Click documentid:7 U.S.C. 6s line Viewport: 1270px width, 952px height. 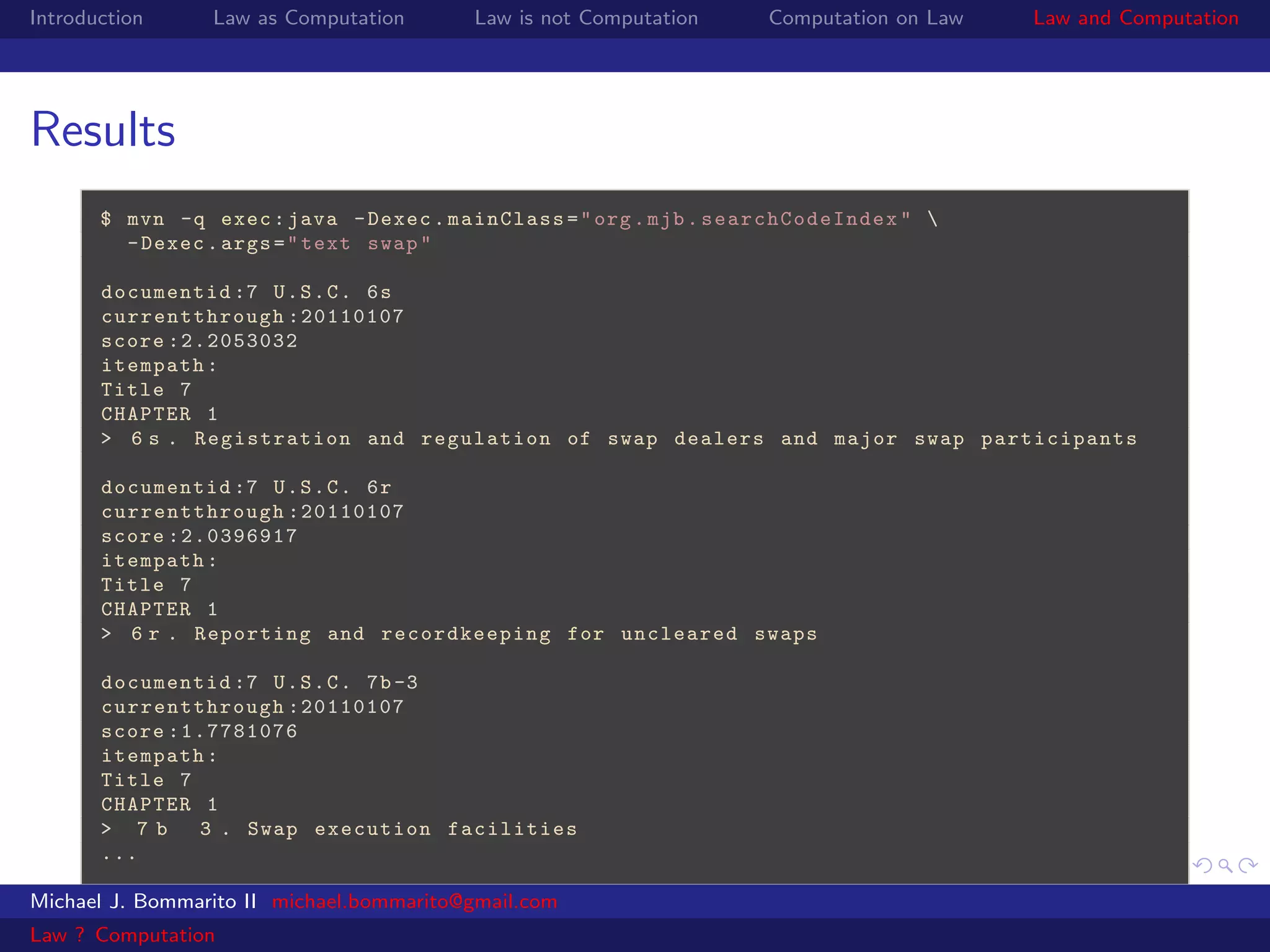coord(246,292)
